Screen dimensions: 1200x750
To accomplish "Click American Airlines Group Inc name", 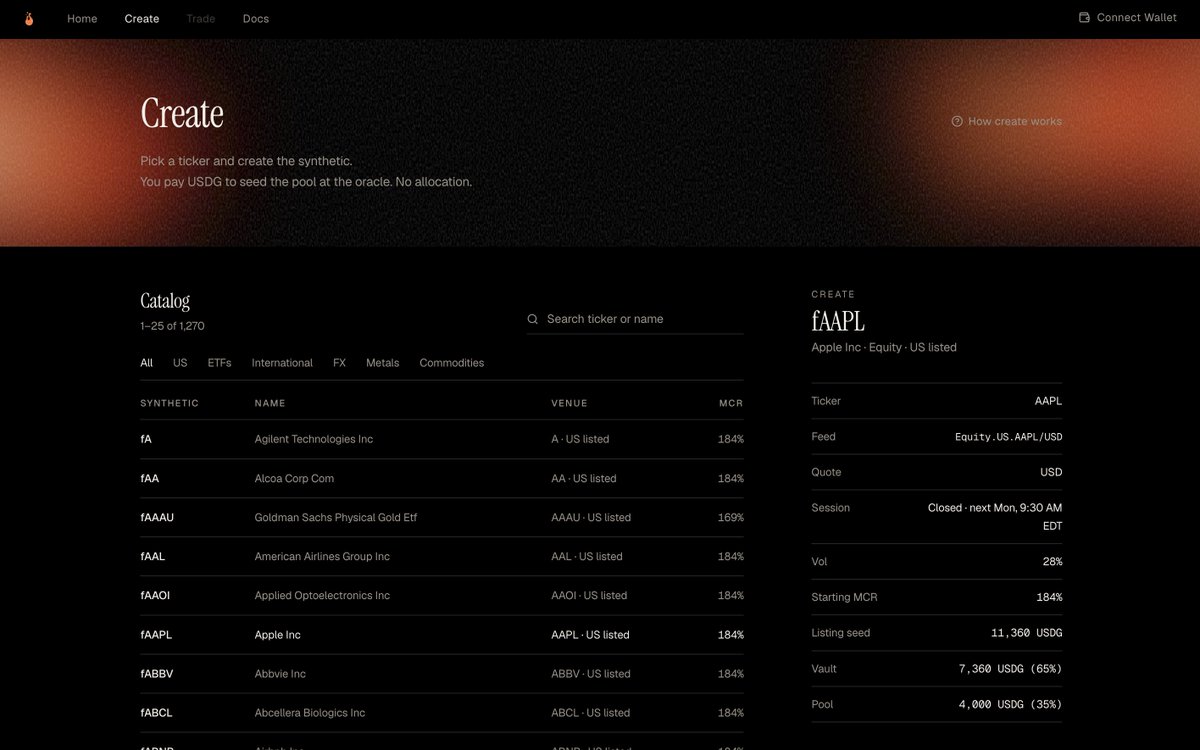I will (322, 556).
